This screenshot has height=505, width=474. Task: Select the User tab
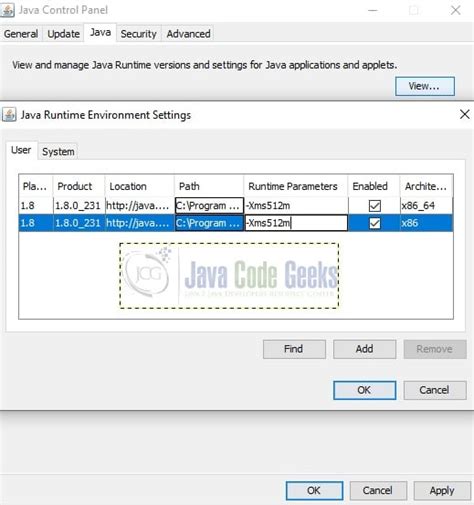(21, 150)
